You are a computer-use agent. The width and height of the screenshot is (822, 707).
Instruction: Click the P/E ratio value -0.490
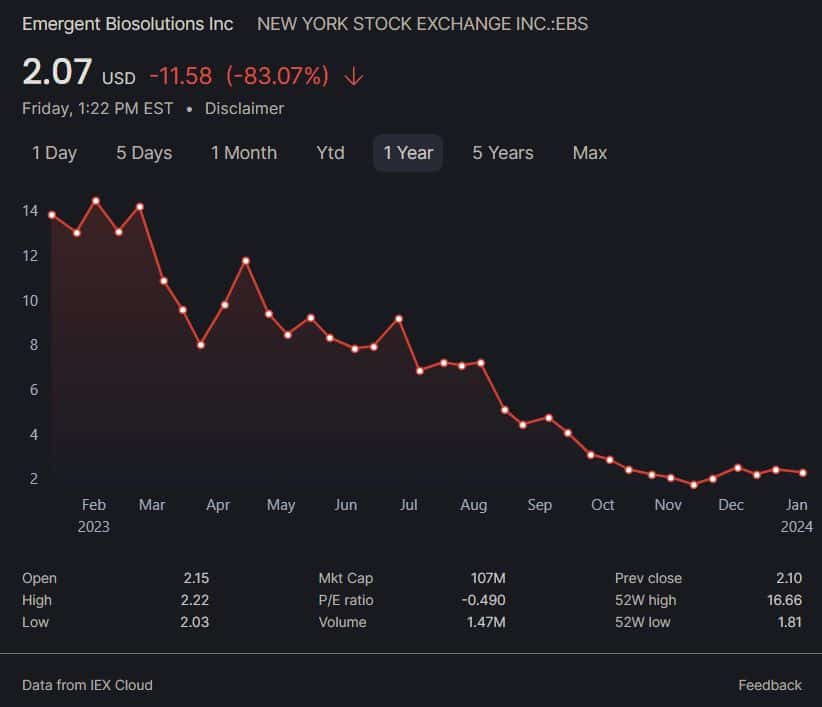[483, 600]
